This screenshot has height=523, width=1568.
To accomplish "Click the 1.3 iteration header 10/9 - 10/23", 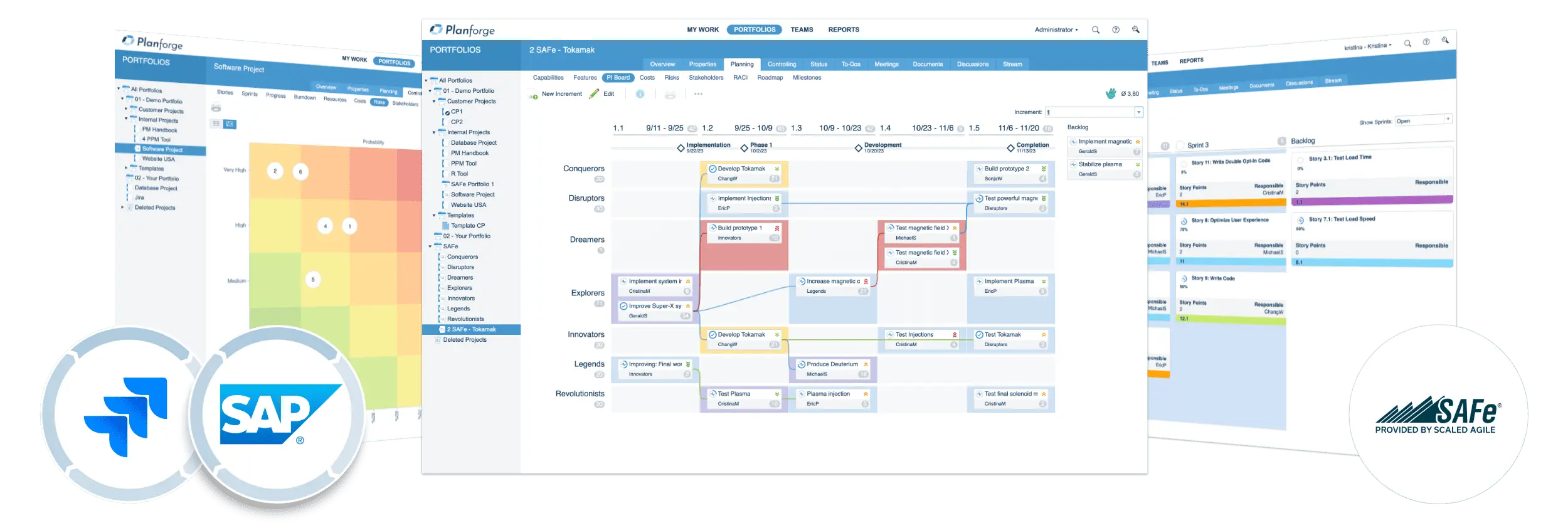I will pos(832,128).
